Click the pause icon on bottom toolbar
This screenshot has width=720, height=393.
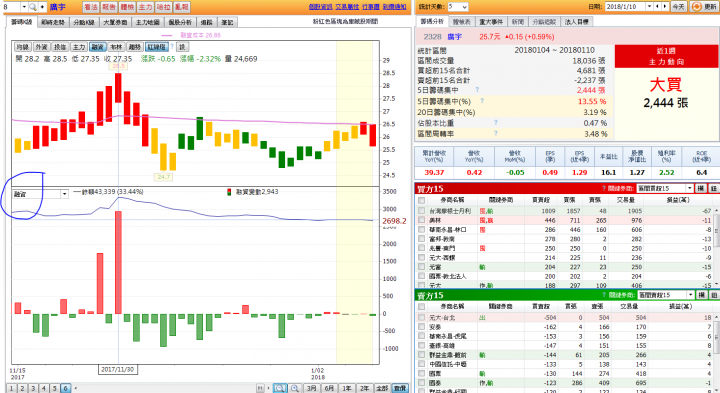260,388
